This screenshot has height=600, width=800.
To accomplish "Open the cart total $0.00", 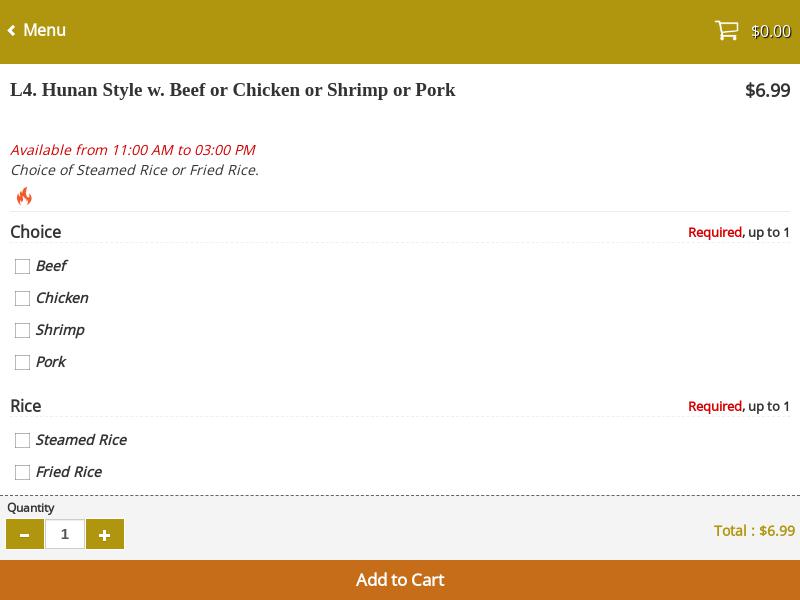I will [x=770, y=31].
